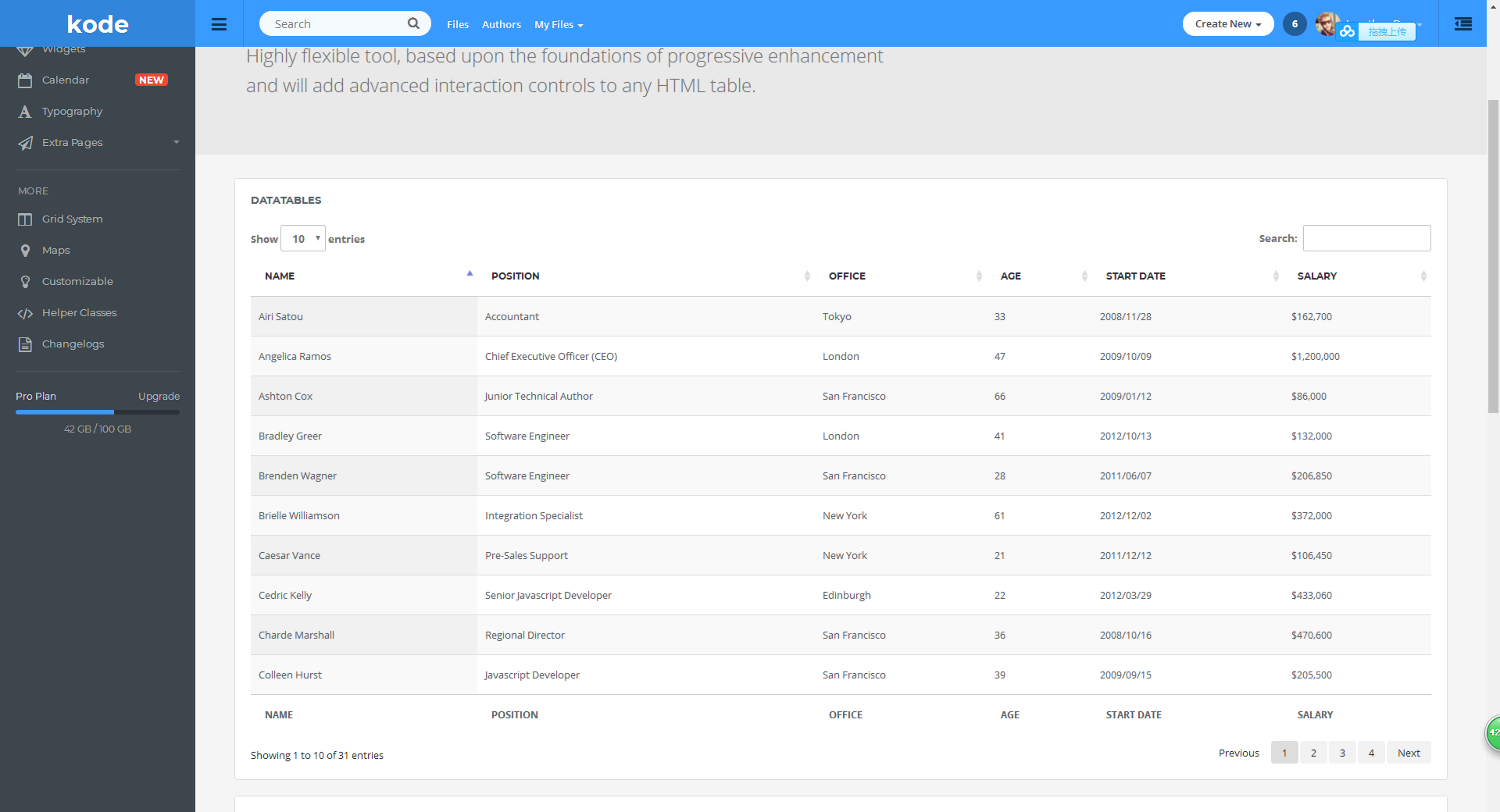Click the Calendar sidebar icon

click(x=25, y=80)
